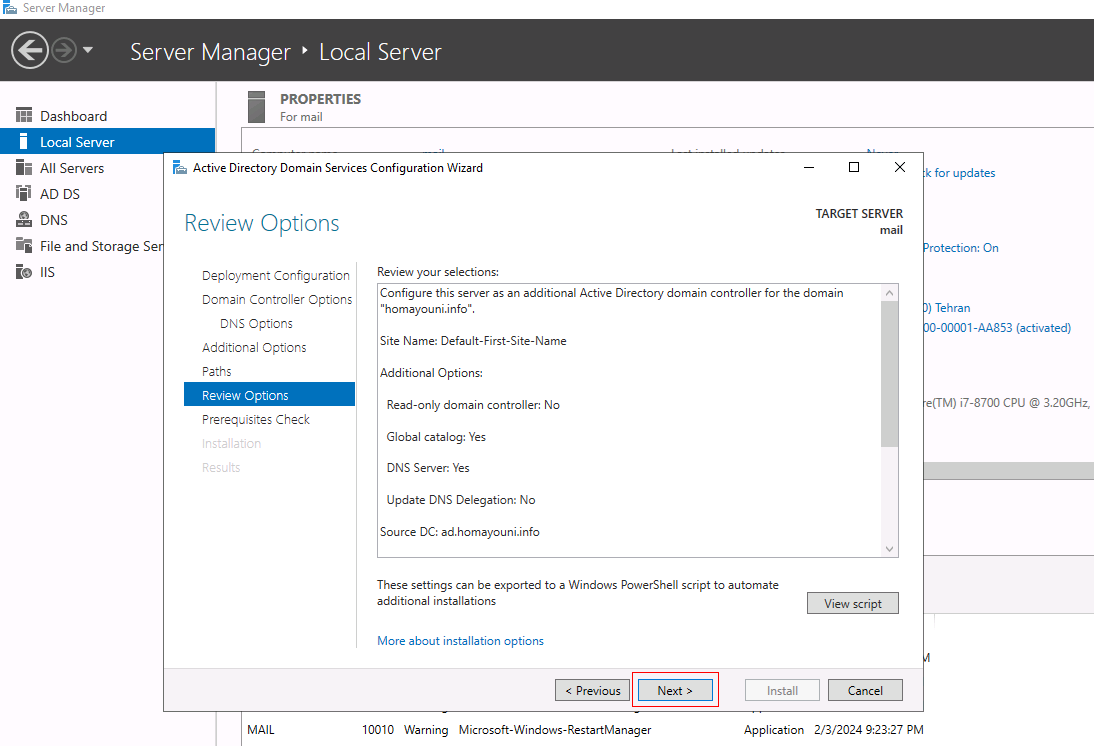Viewport: 1094px width, 746px height.
Task: Click the Protection: On link
Action: pyautogui.click(x=961, y=248)
